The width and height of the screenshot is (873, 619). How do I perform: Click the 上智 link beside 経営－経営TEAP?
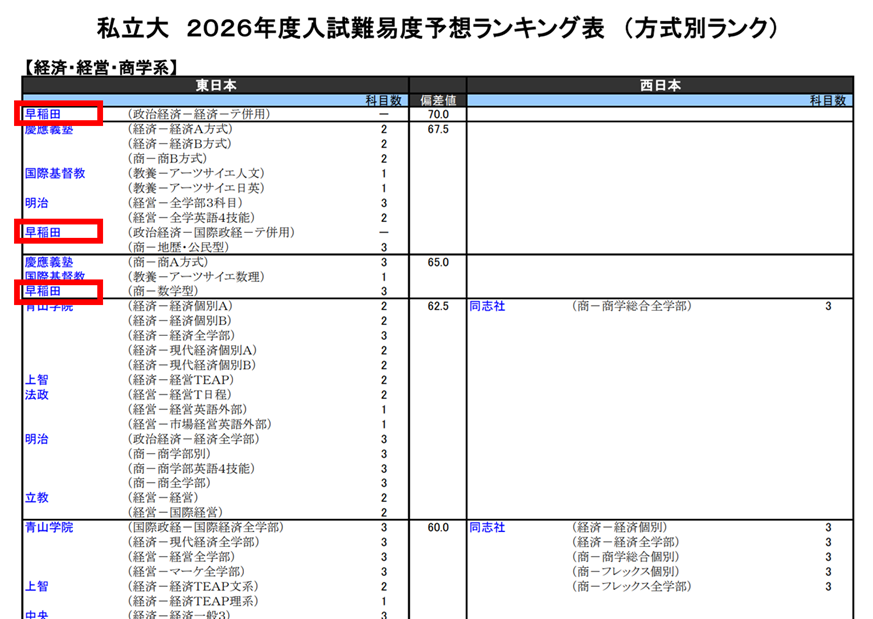[37, 380]
